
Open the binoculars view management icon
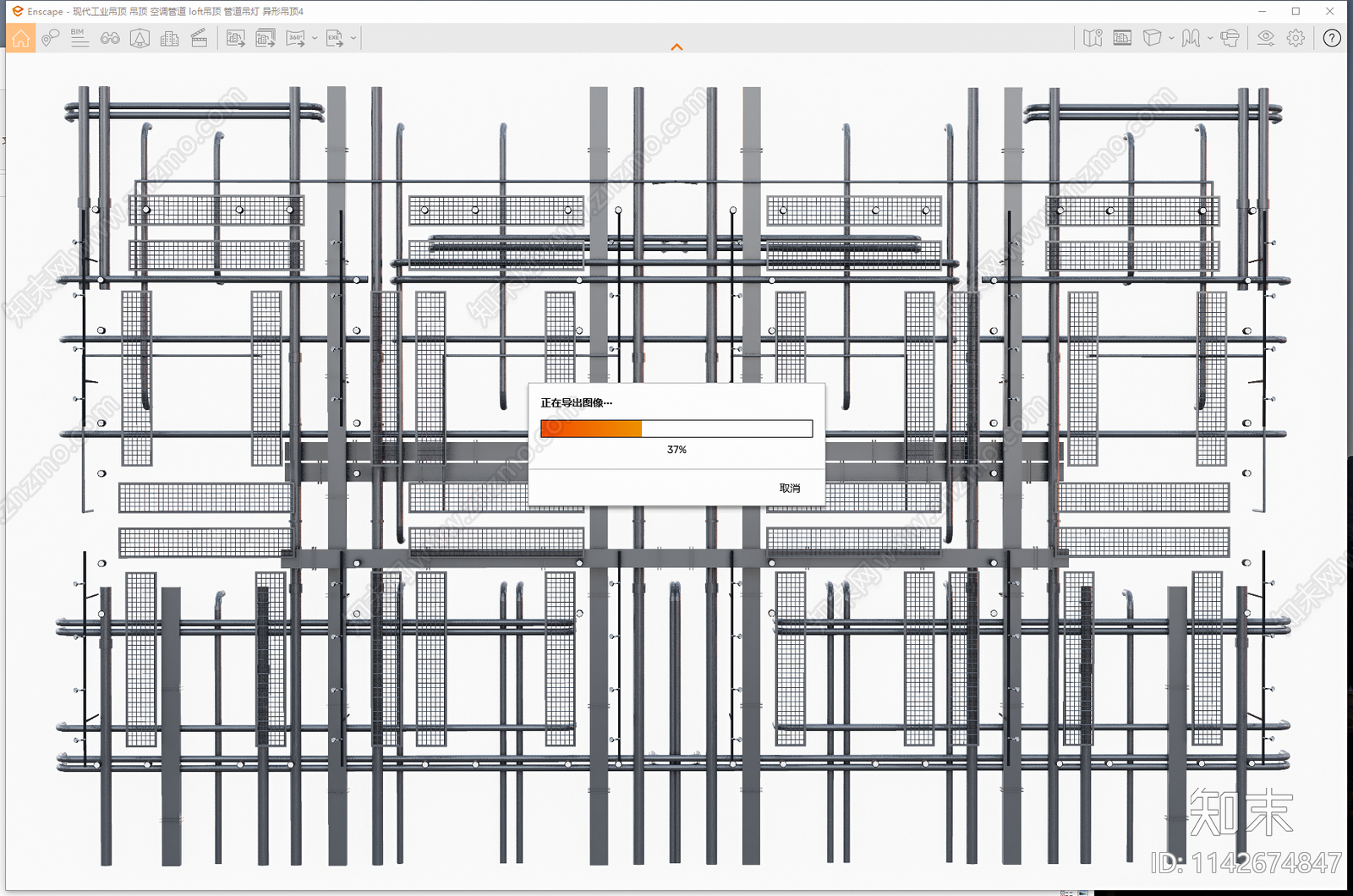coord(110,38)
